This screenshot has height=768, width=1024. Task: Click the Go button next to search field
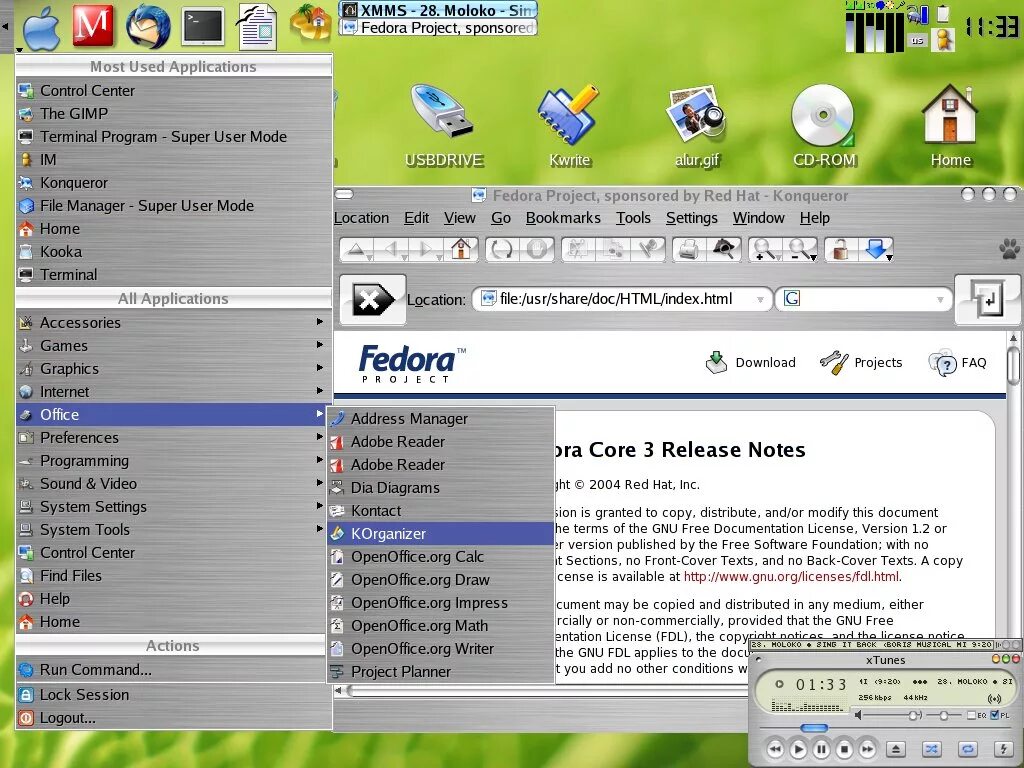tap(987, 300)
